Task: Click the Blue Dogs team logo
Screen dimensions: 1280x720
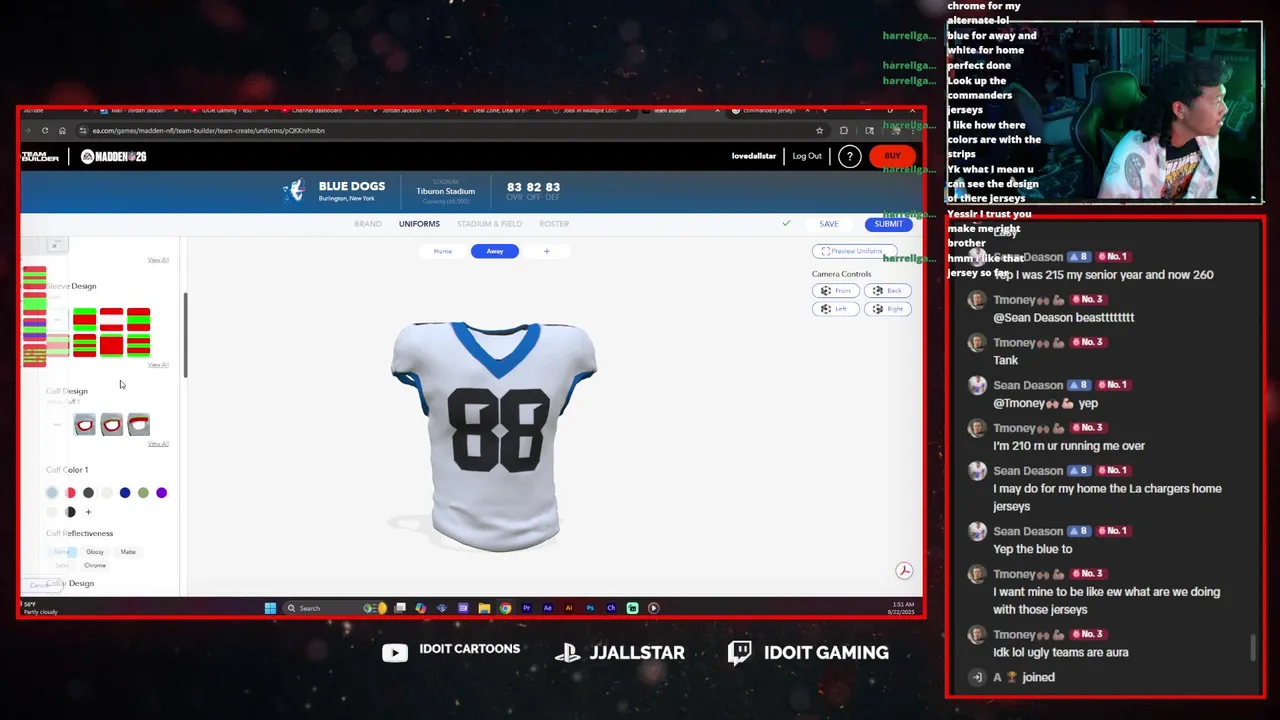Action: [294, 190]
